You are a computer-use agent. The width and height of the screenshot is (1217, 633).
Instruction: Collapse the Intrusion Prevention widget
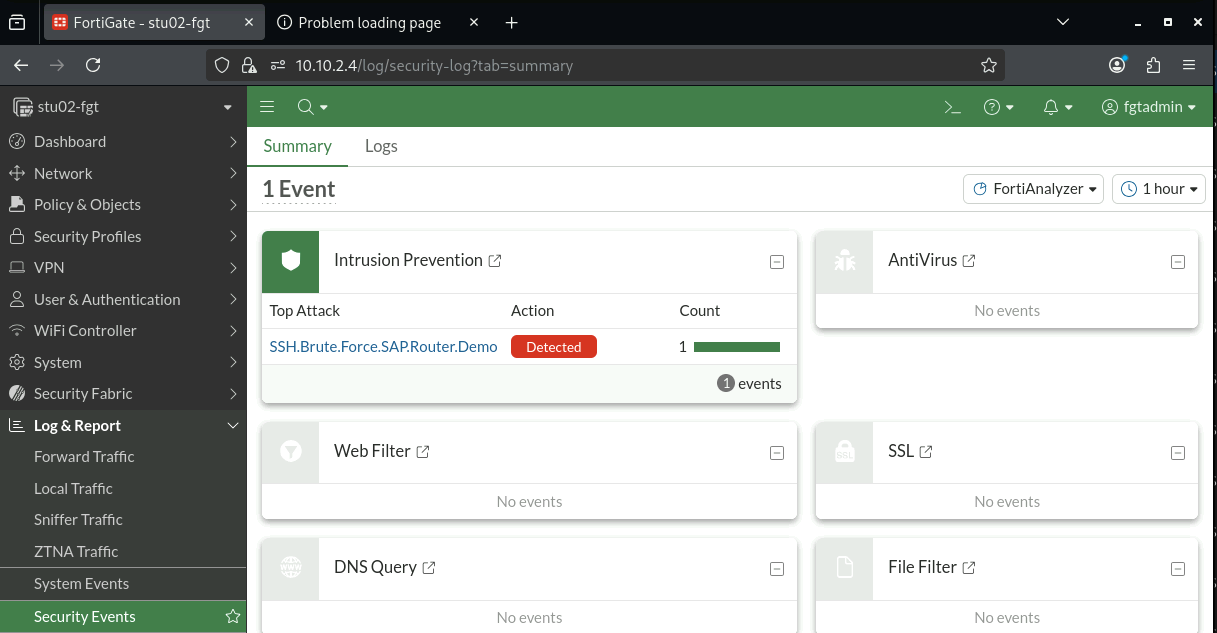point(777,262)
